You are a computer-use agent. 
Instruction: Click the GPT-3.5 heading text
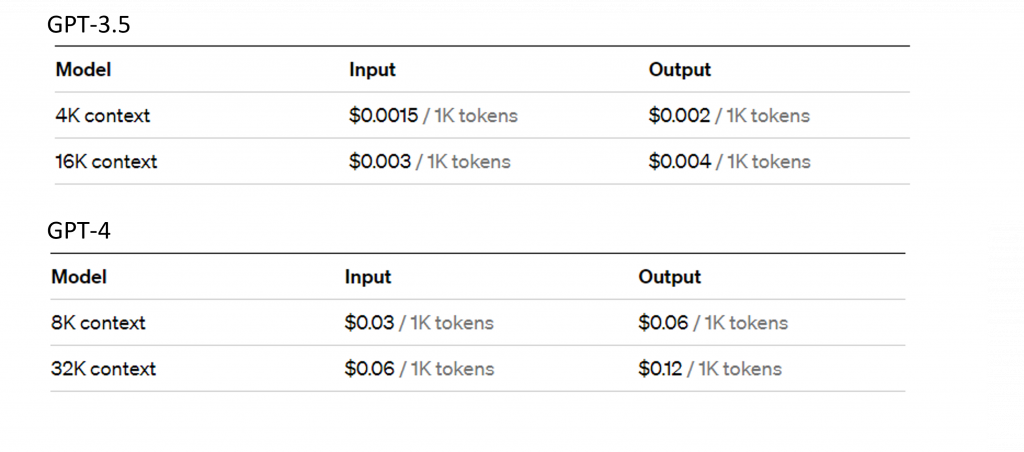88,26
